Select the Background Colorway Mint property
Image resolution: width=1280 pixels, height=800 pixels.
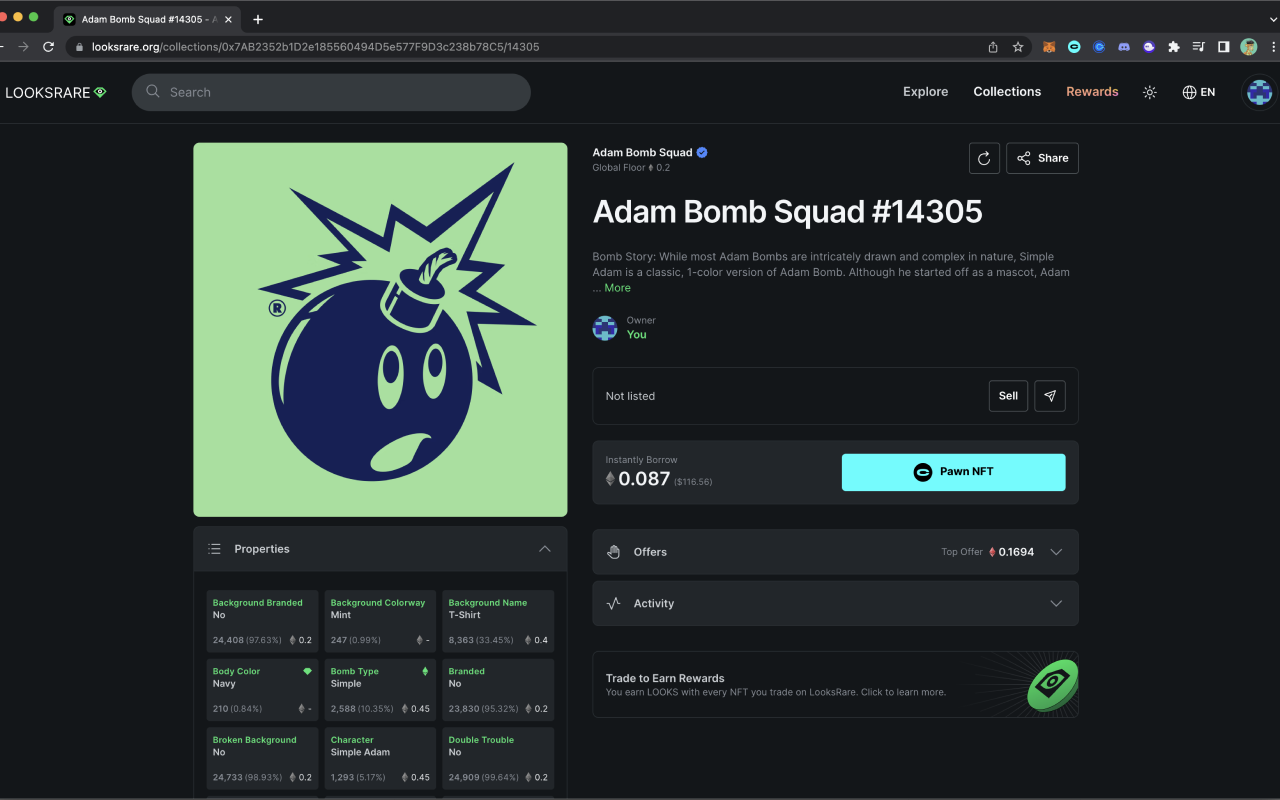pos(380,621)
